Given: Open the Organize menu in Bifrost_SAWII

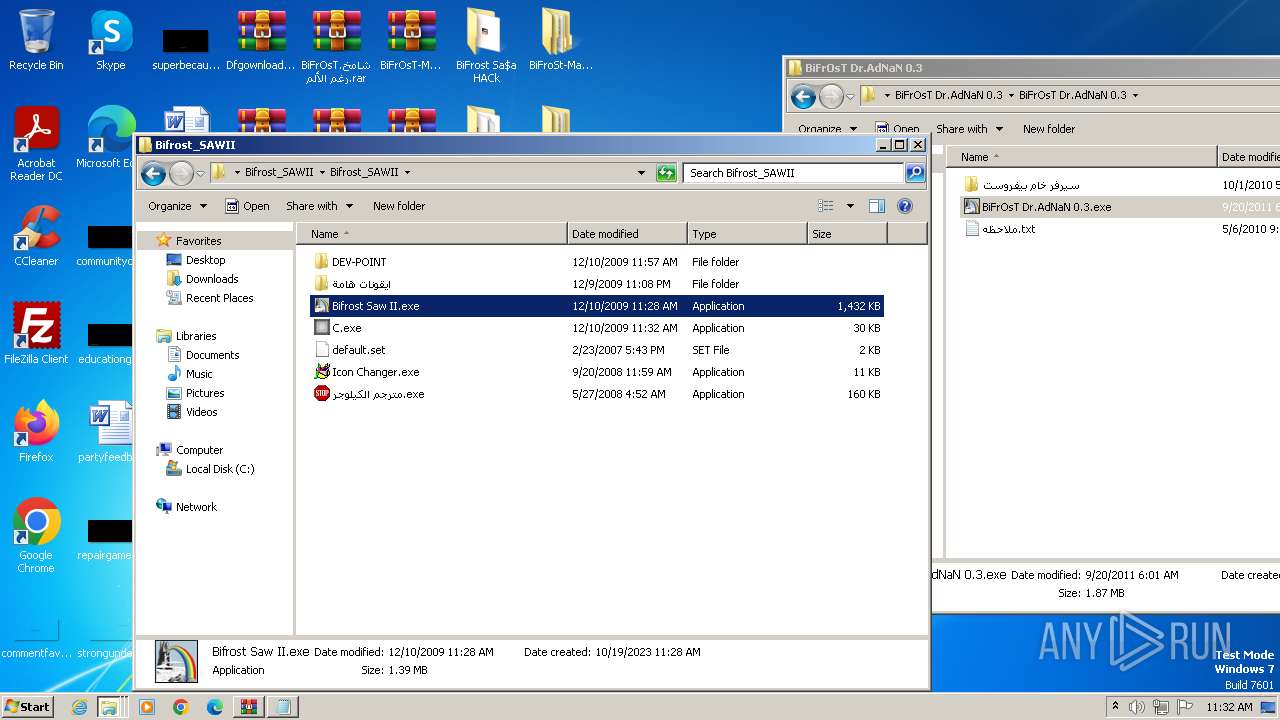Looking at the screenshot, I should click(177, 206).
